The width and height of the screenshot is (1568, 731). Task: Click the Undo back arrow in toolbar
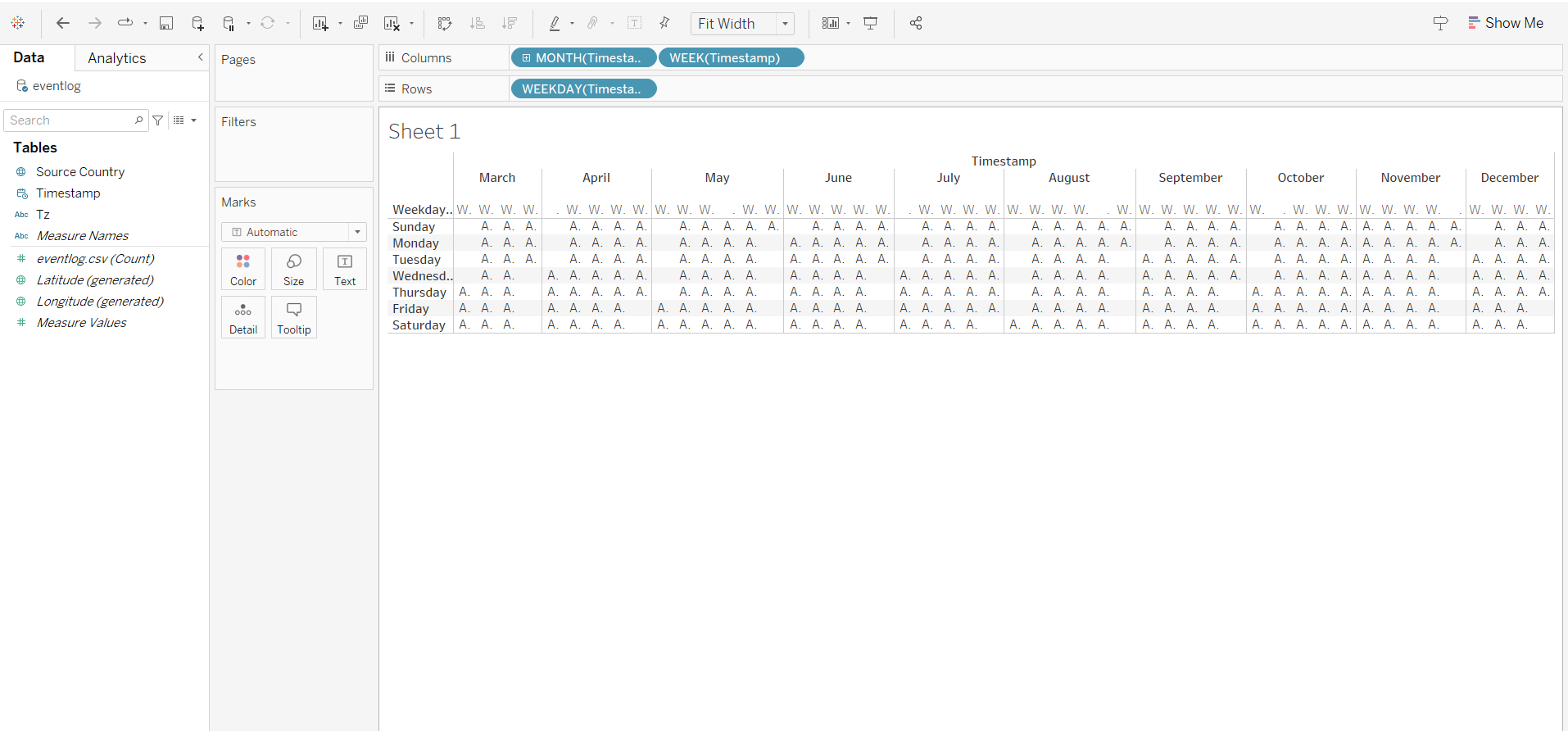pos(63,23)
